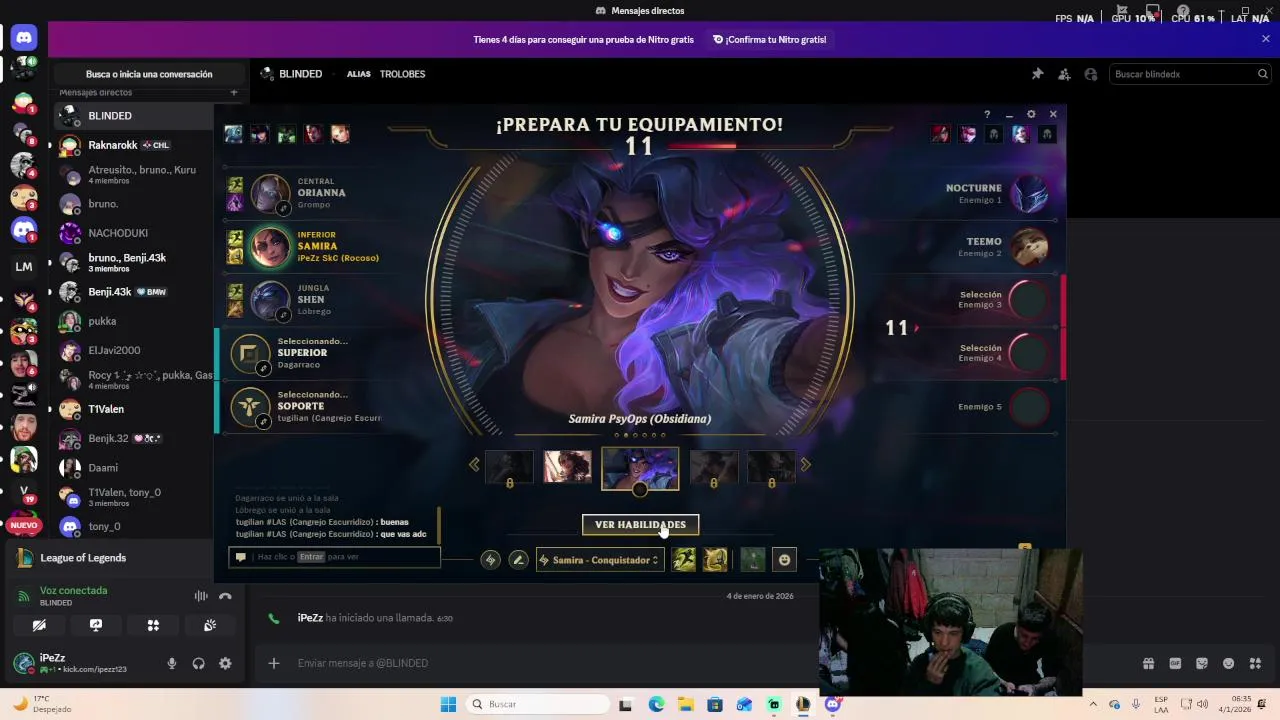Click the VER HABILIDADES button
The height and width of the screenshot is (720, 1280).
tap(640, 525)
